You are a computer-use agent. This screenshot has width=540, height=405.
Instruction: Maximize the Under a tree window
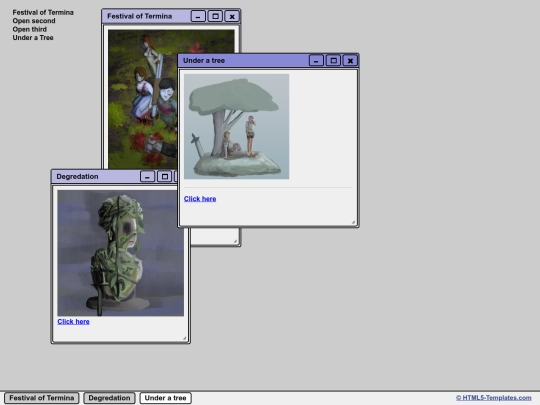(333, 61)
